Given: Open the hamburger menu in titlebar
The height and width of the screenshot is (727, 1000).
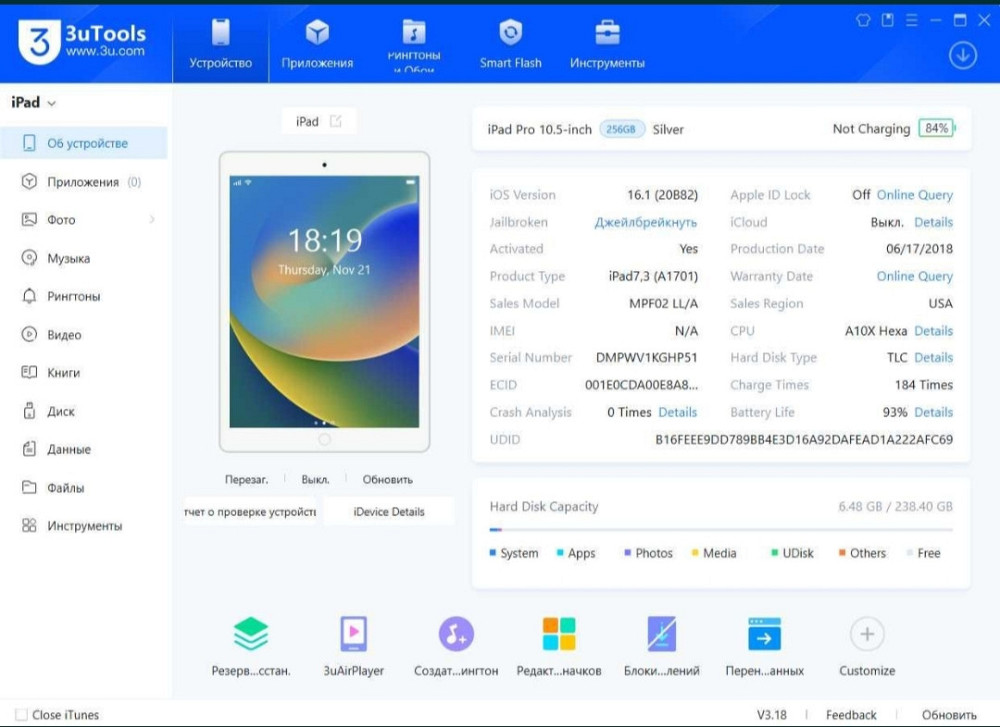Looking at the screenshot, I should click(x=911, y=19).
